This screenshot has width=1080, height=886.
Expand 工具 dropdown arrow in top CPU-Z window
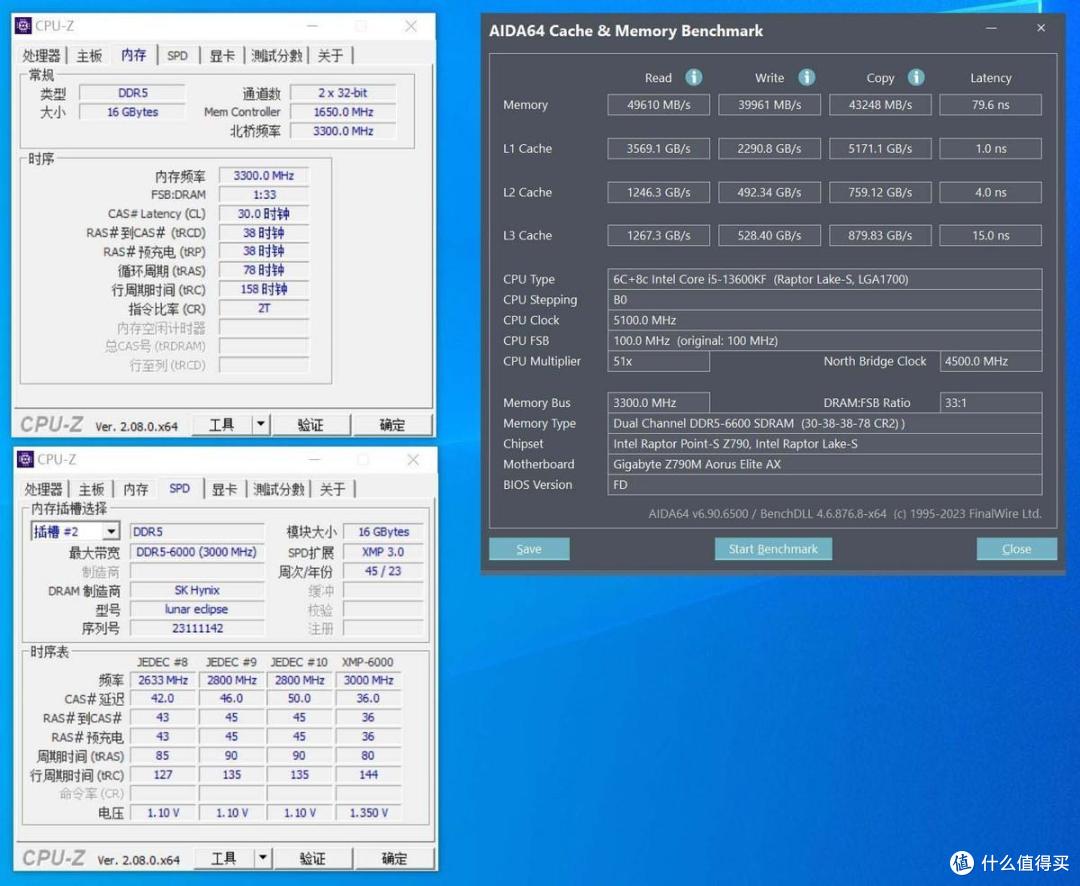pyautogui.click(x=261, y=425)
